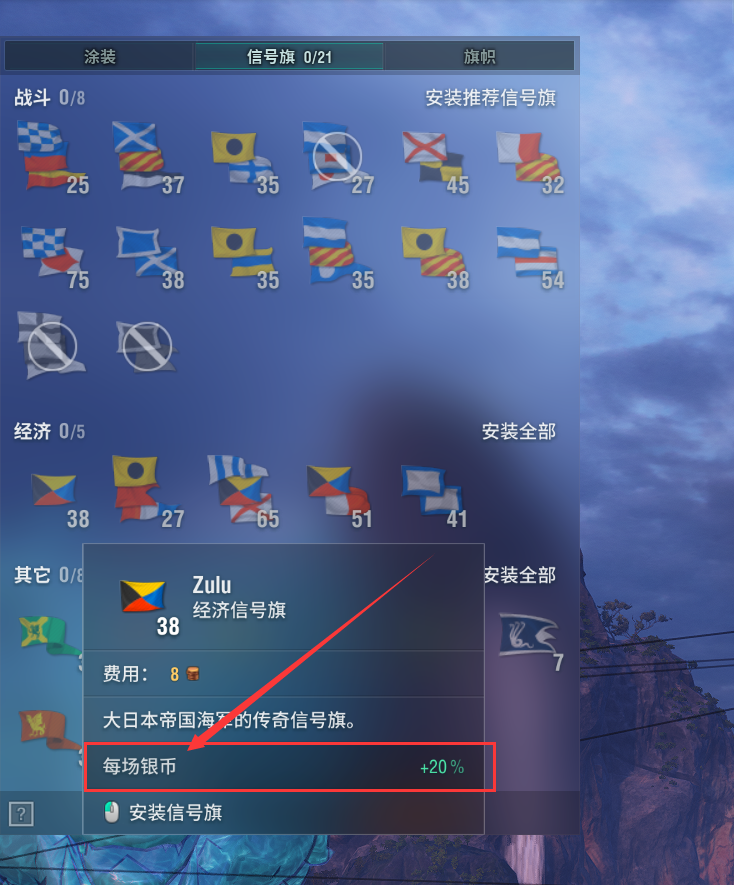Click 安装全部 in the 其它 section
The width and height of the screenshot is (734, 885).
point(520,575)
